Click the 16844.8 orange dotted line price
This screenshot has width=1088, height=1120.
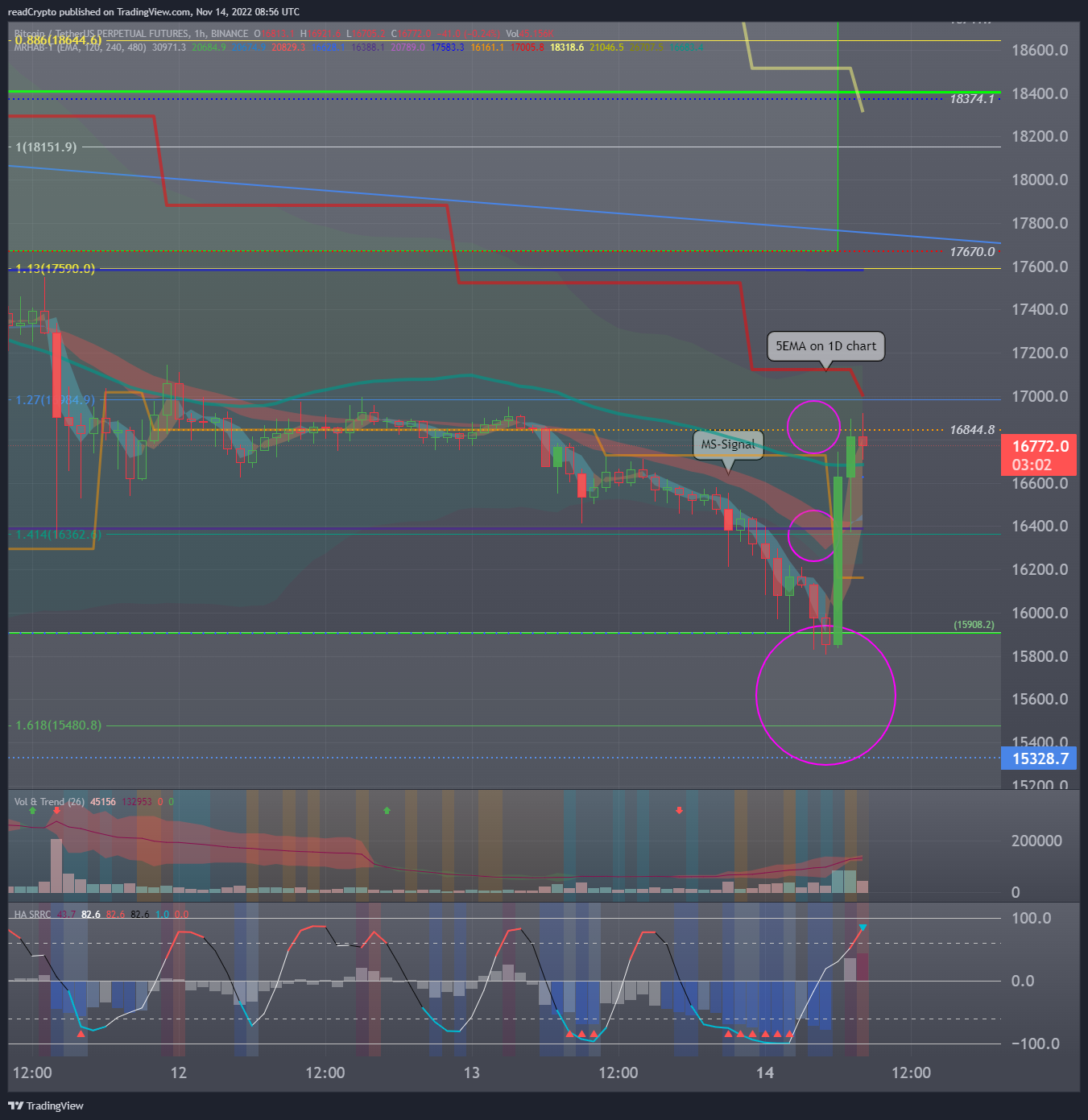[x=972, y=429]
